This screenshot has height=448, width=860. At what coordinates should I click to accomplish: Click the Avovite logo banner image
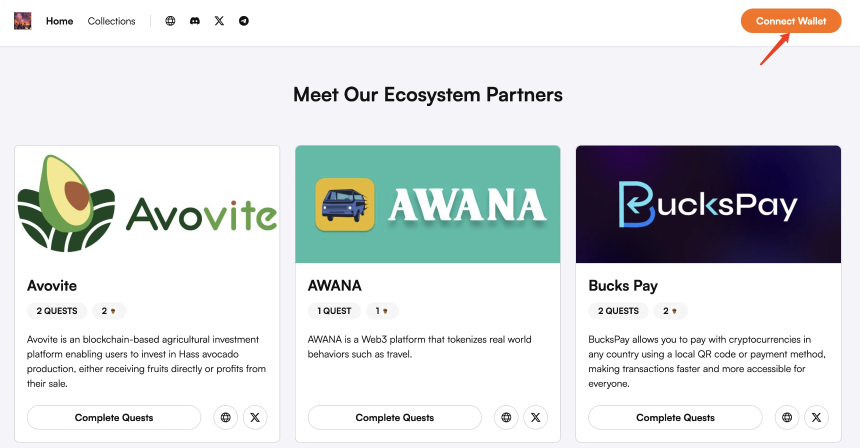click(x=147, y=204)
